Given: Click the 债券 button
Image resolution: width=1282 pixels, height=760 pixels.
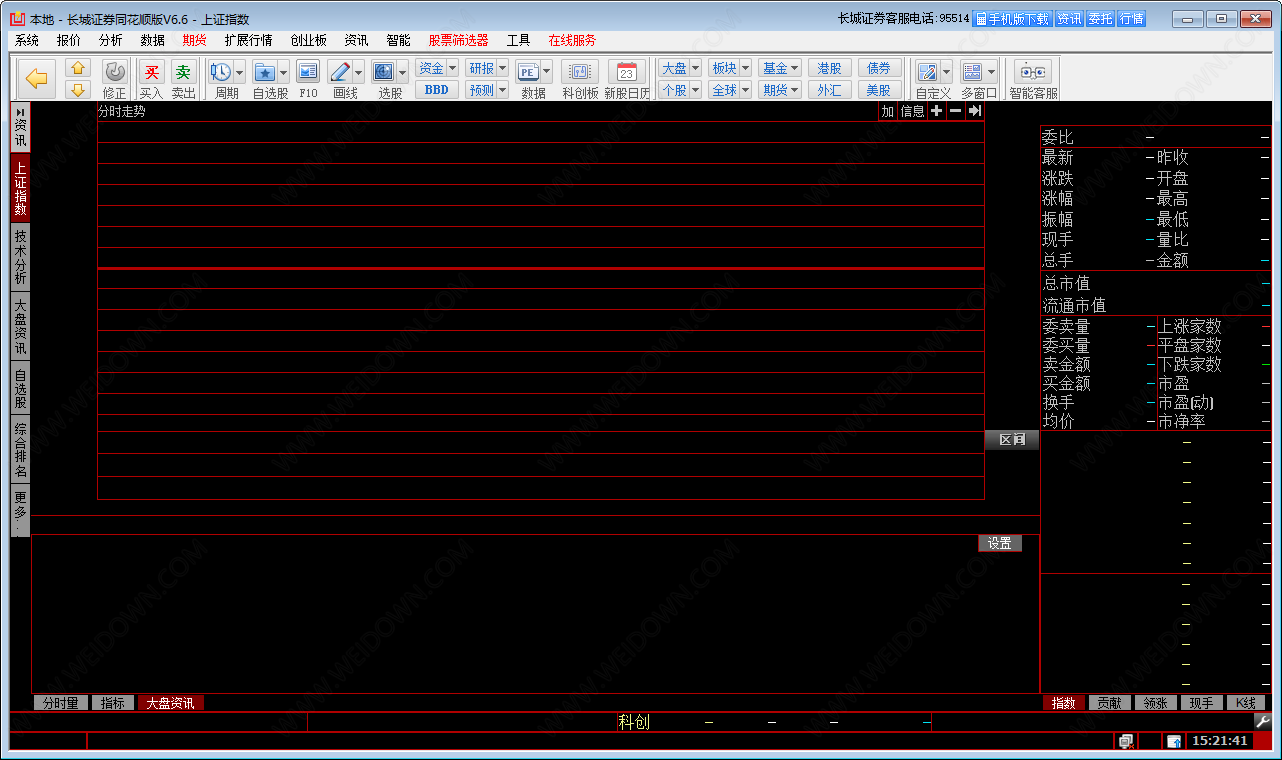Looking at the screenshot, I should (880, 68).
